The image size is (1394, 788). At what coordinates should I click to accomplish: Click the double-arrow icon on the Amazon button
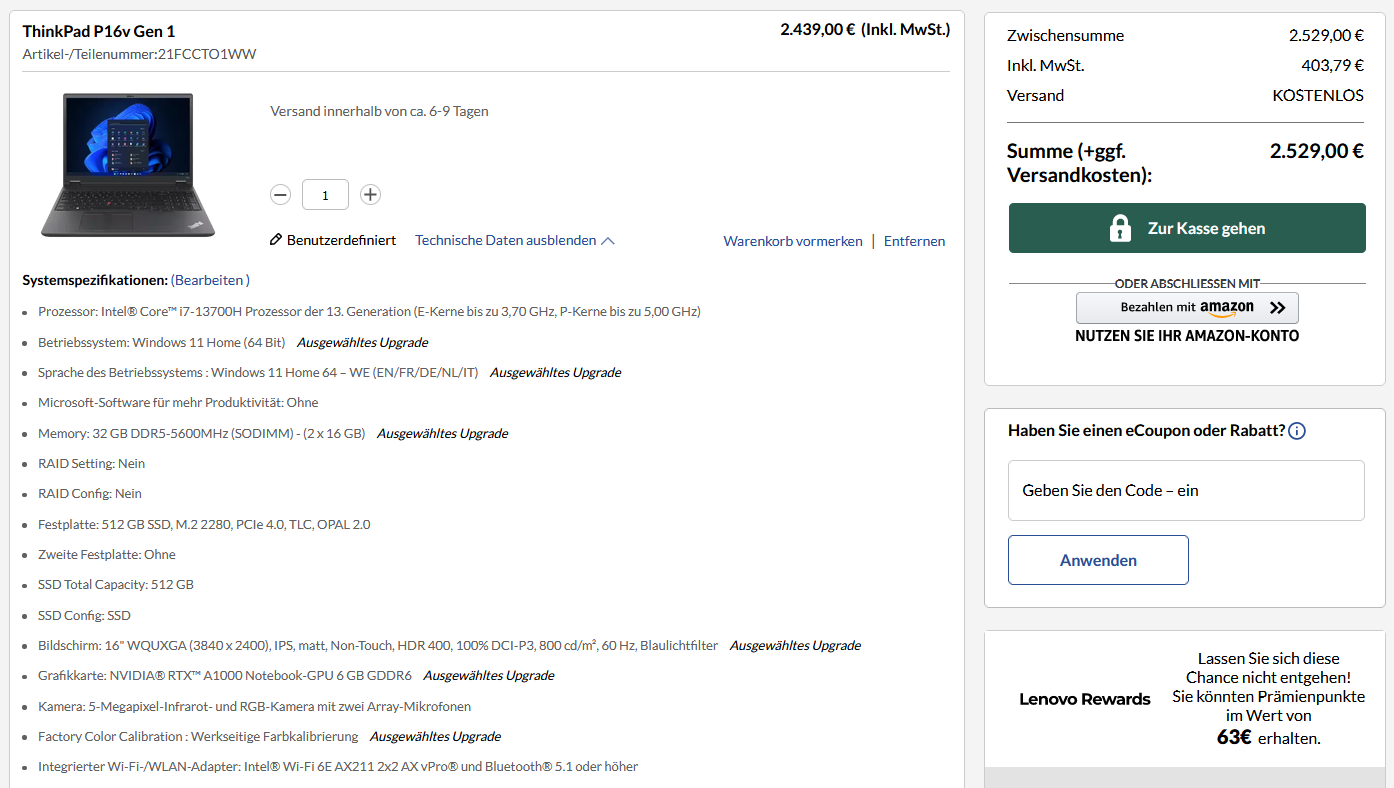(x=1277, y=308)
